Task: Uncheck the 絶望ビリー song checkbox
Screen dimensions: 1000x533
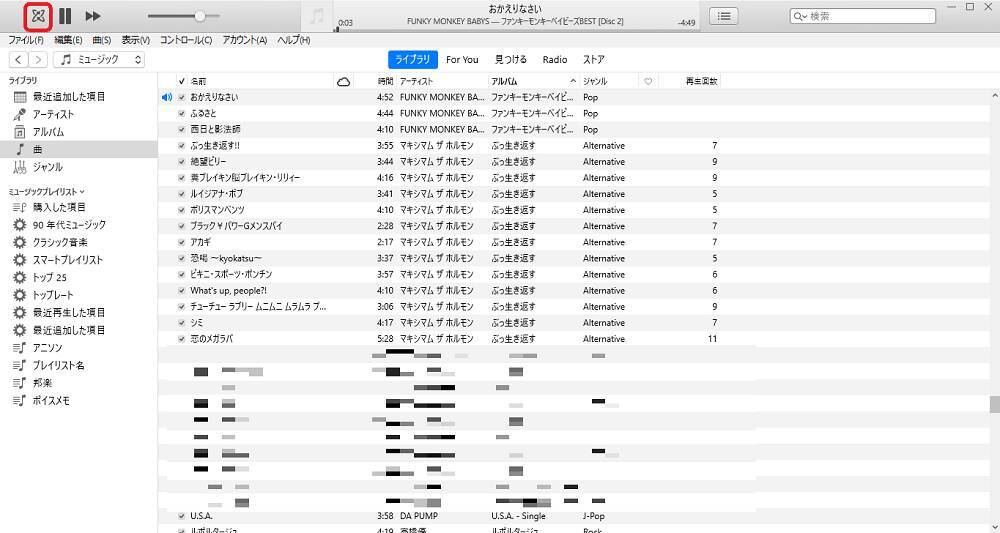Action: pyautogui.click(x=181, y=162)
